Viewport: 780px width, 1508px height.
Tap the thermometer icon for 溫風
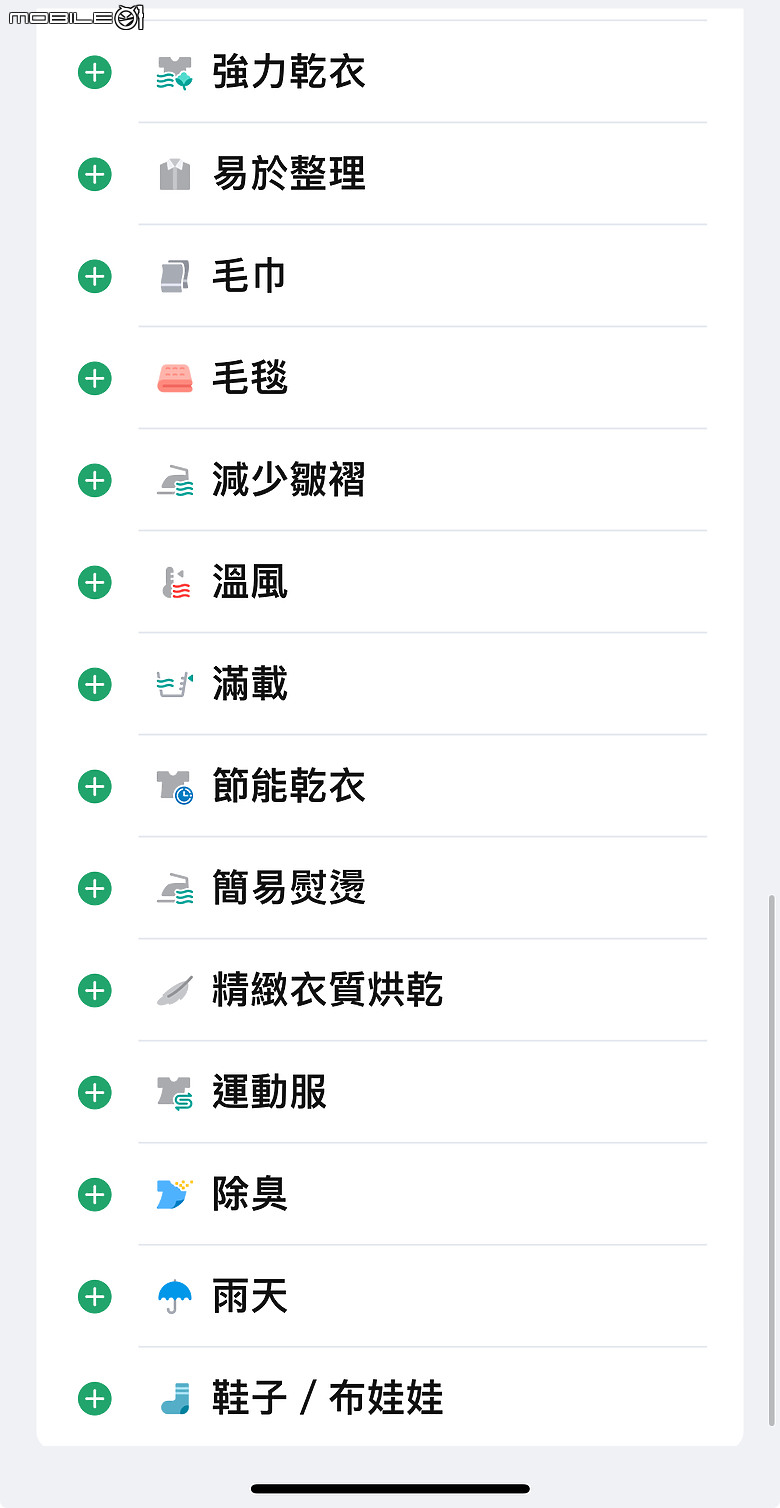(175, 583)
